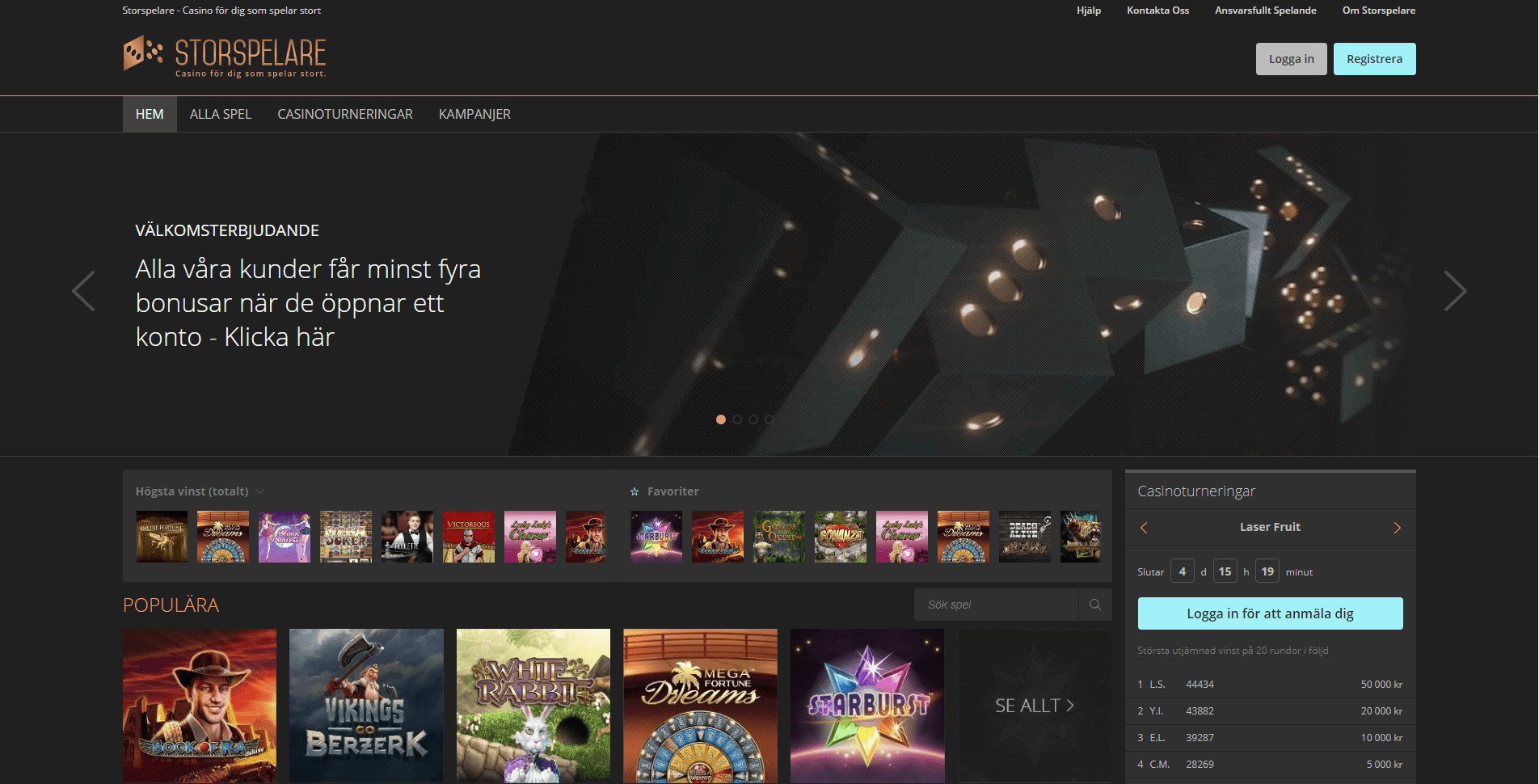Open Kontakta Oss link
The width and height of the screenshot is (1539, 784).
[x=1158, y=11]
